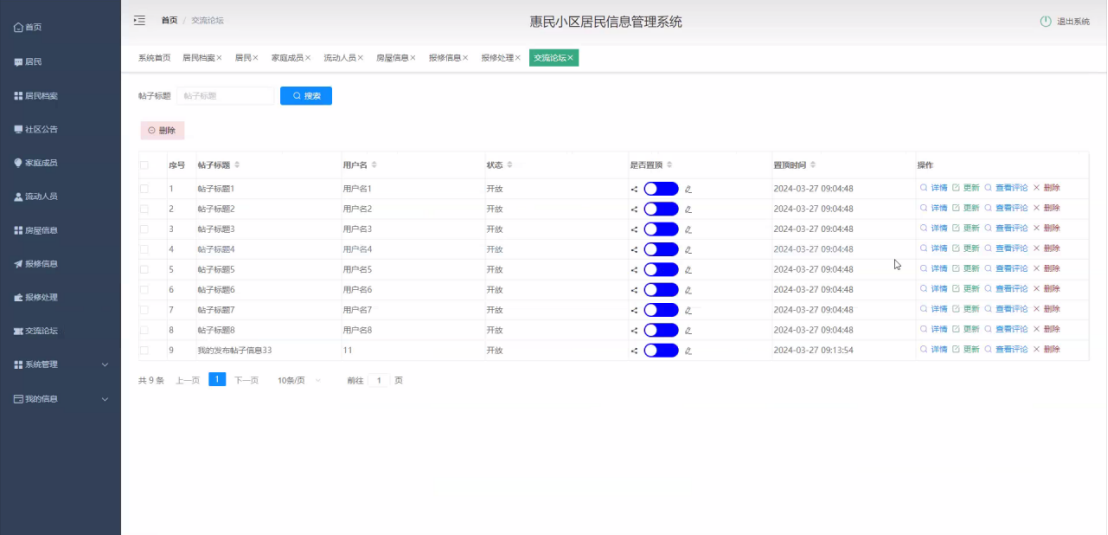Go to 下一页 in pagination
1108x535 pixels.
point(246,380)
